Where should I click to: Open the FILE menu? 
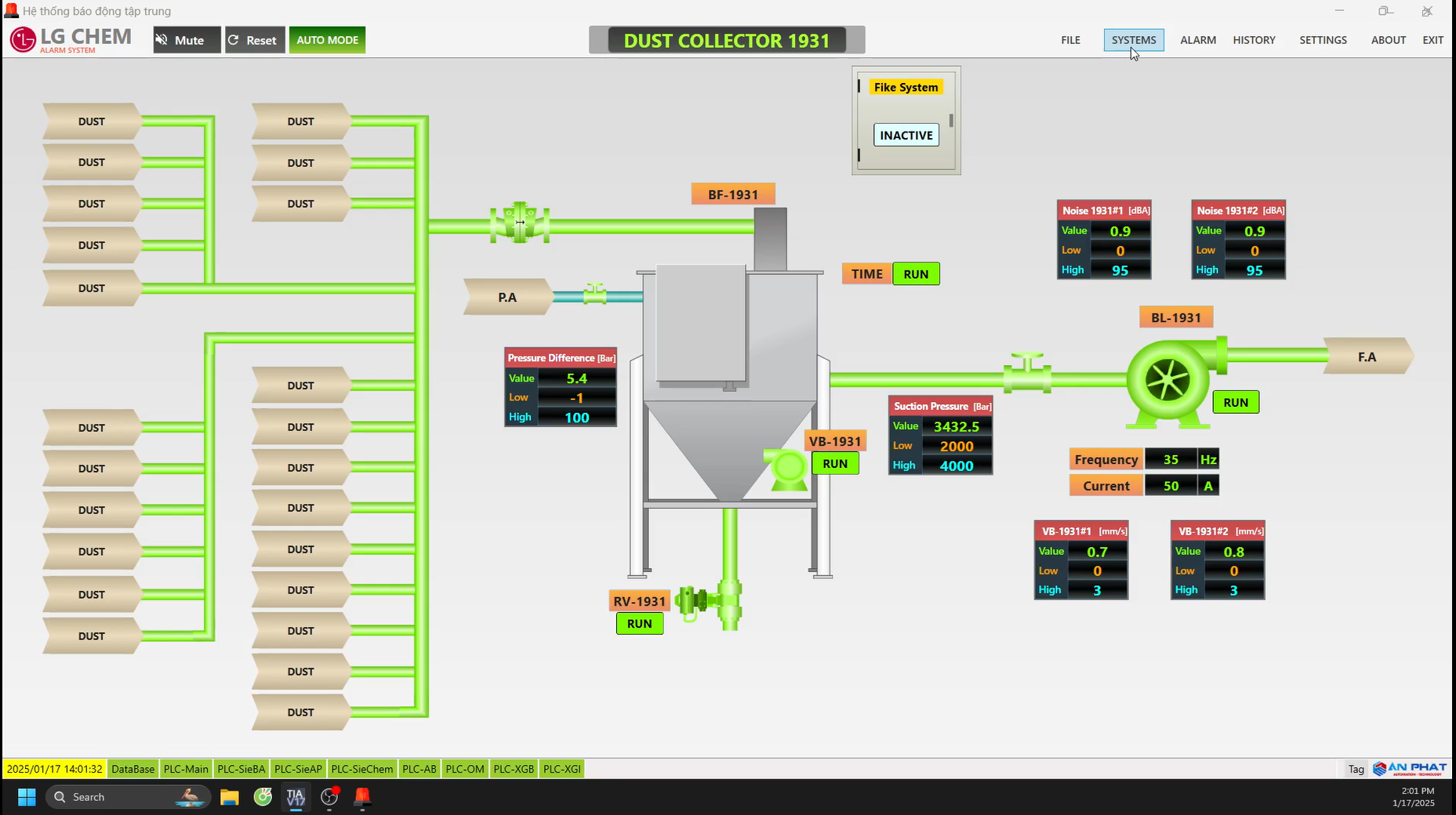(x=1070, y=40)
